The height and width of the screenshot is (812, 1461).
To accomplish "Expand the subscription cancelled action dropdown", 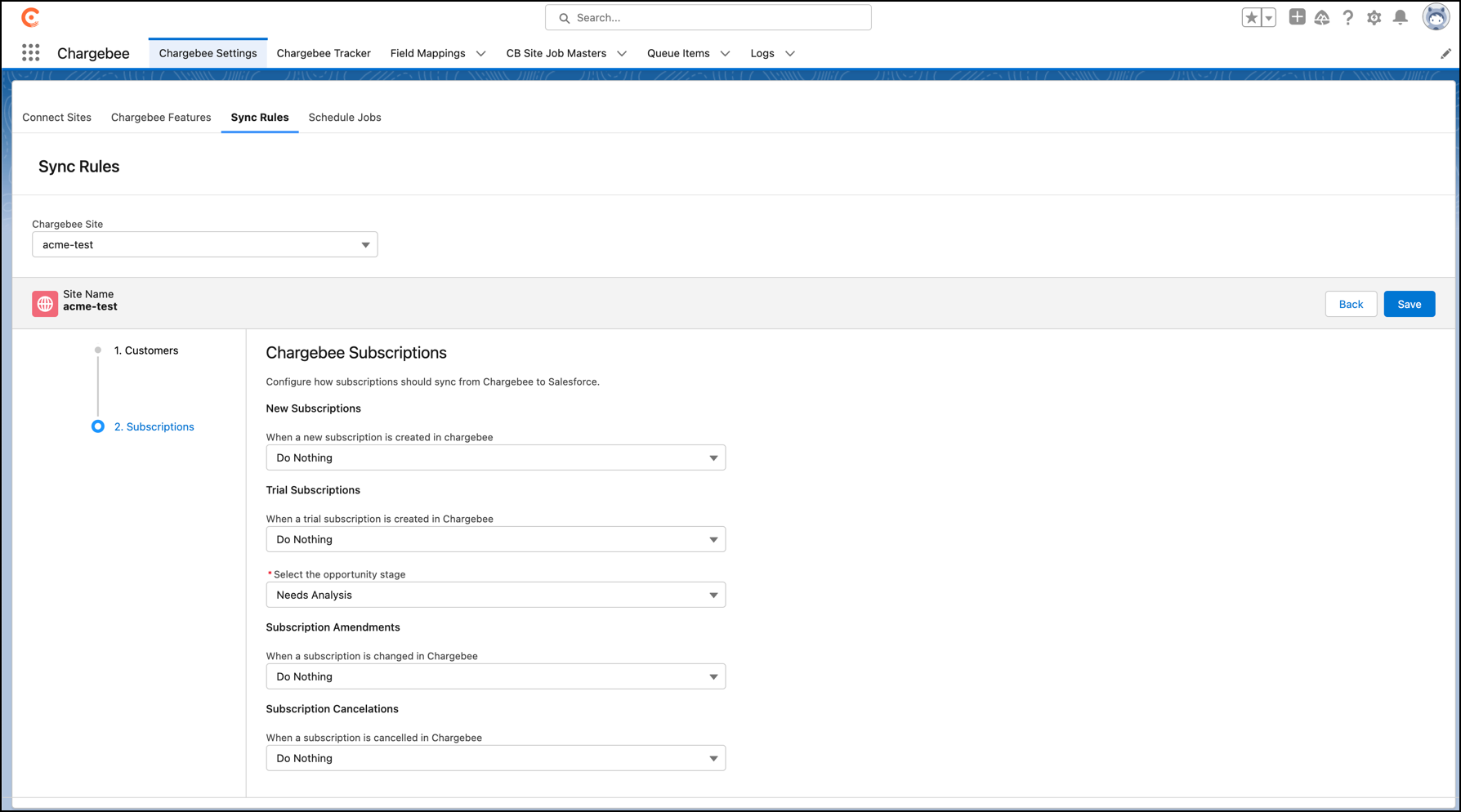I will pos(495,758).
